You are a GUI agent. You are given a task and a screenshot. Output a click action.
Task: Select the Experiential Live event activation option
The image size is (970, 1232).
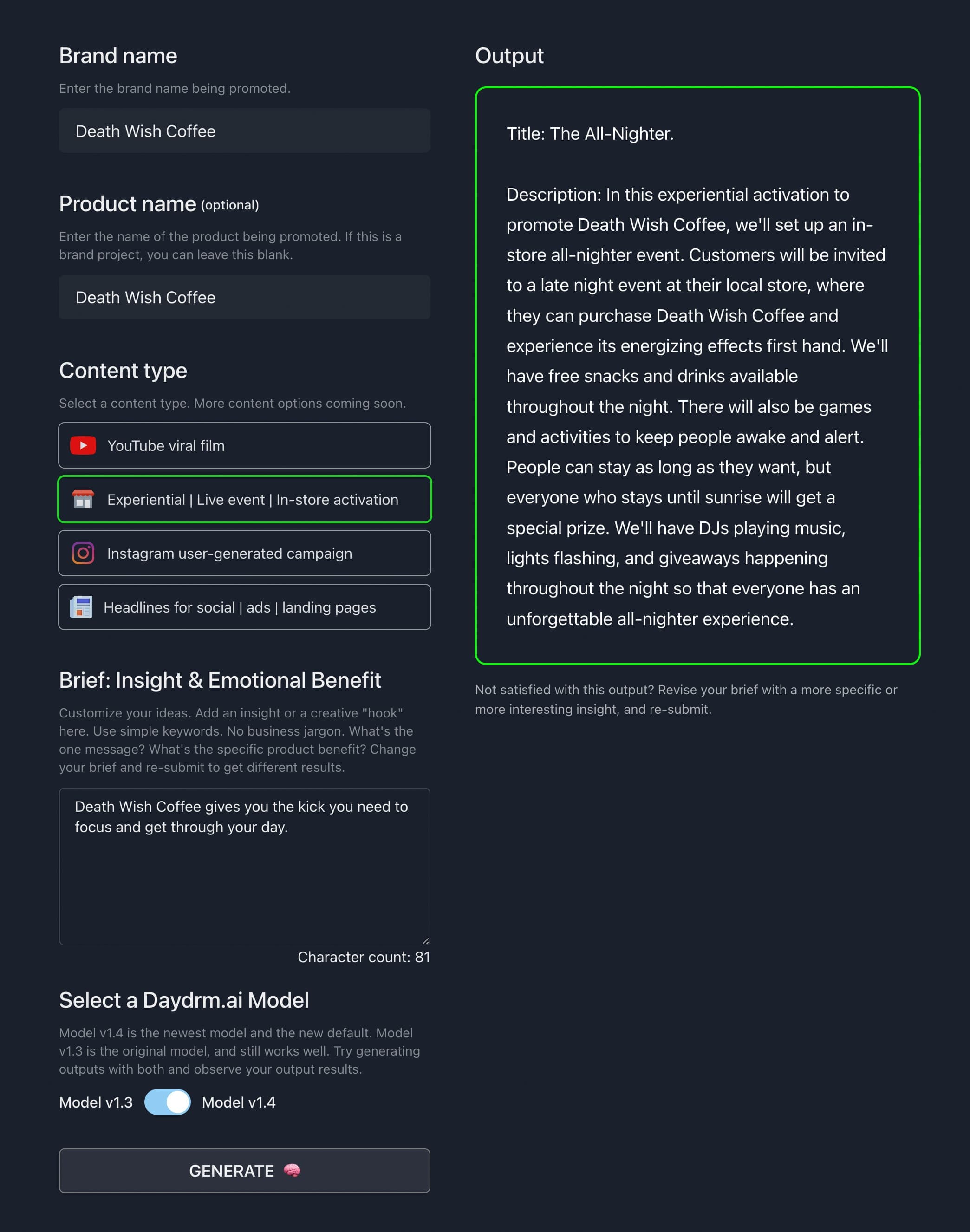point(244,500)
